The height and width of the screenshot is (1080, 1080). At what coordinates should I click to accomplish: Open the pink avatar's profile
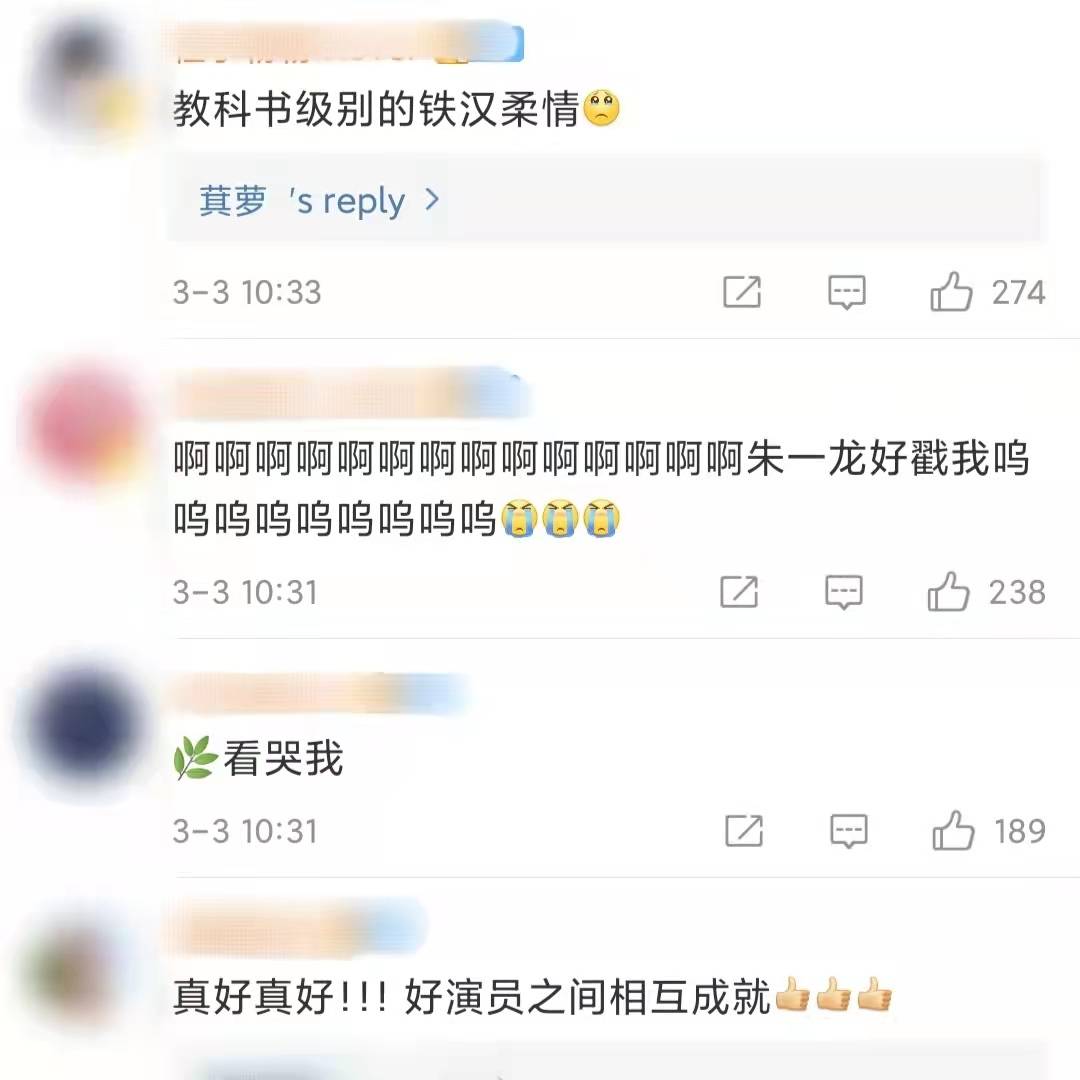[85, 427]
